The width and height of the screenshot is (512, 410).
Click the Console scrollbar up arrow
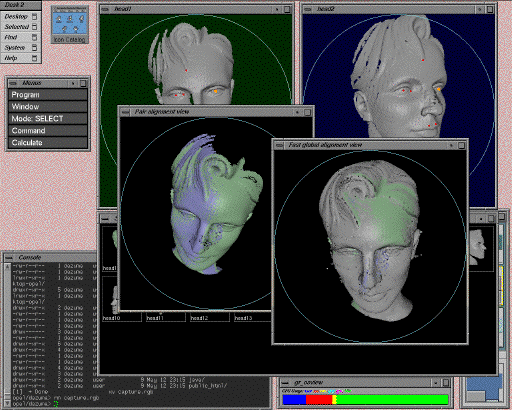tap(7, 267)
